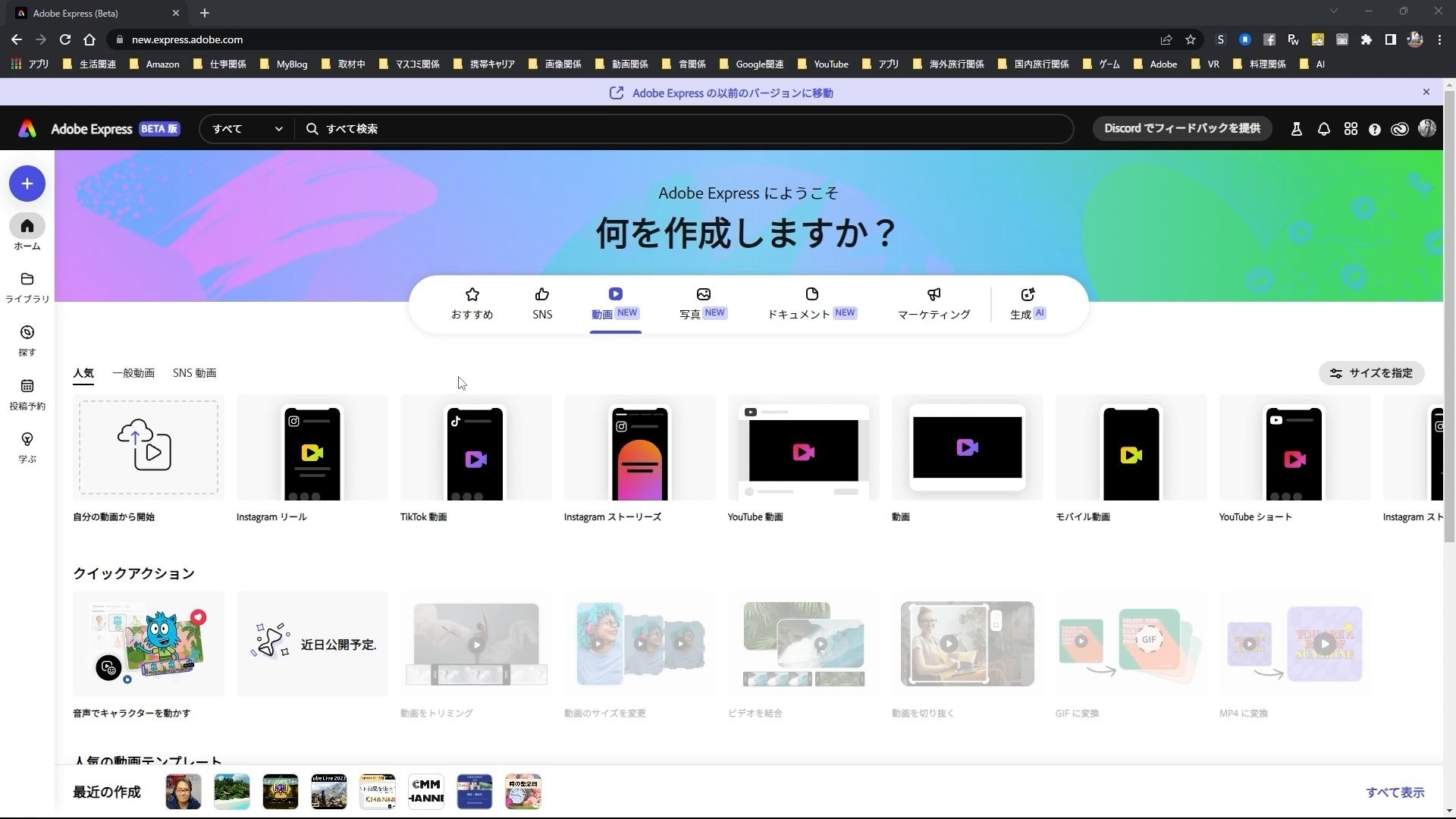The image size is (1456, 819).
Task: Open the Chrome browser menu with three dots
Action: coord(1439,39)
